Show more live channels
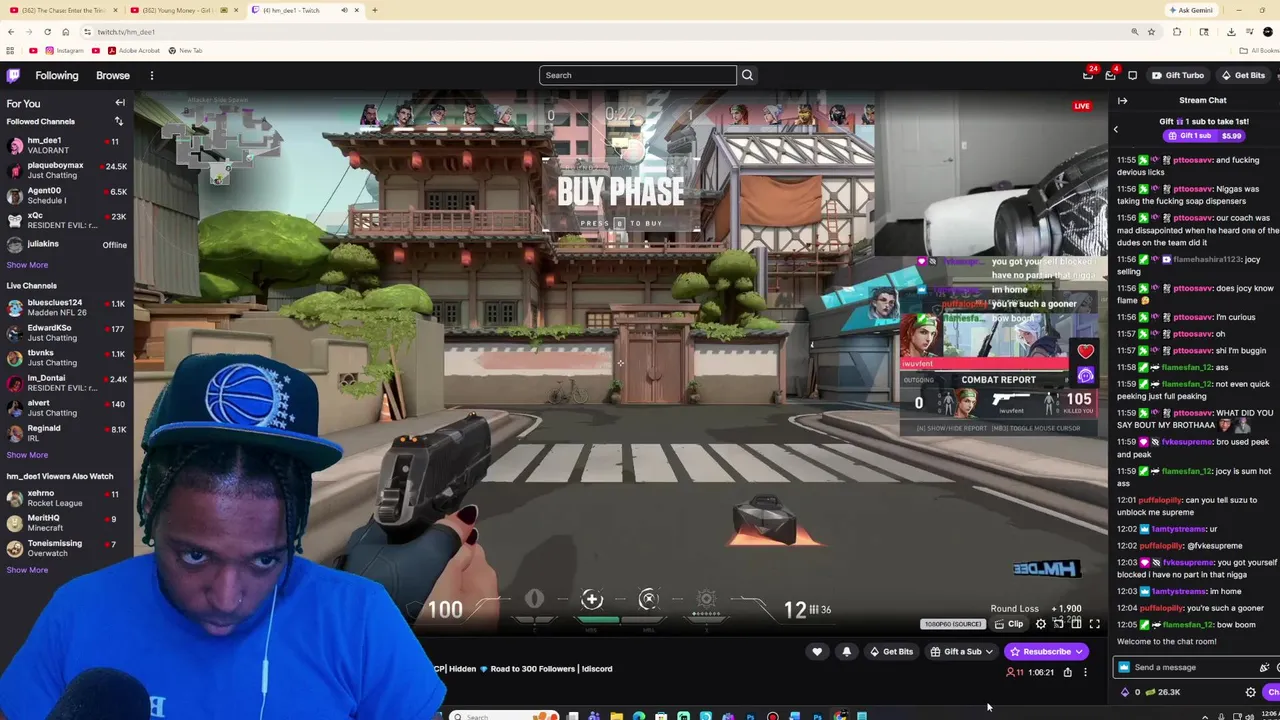Screen dimensions: 1280x720 27,455
